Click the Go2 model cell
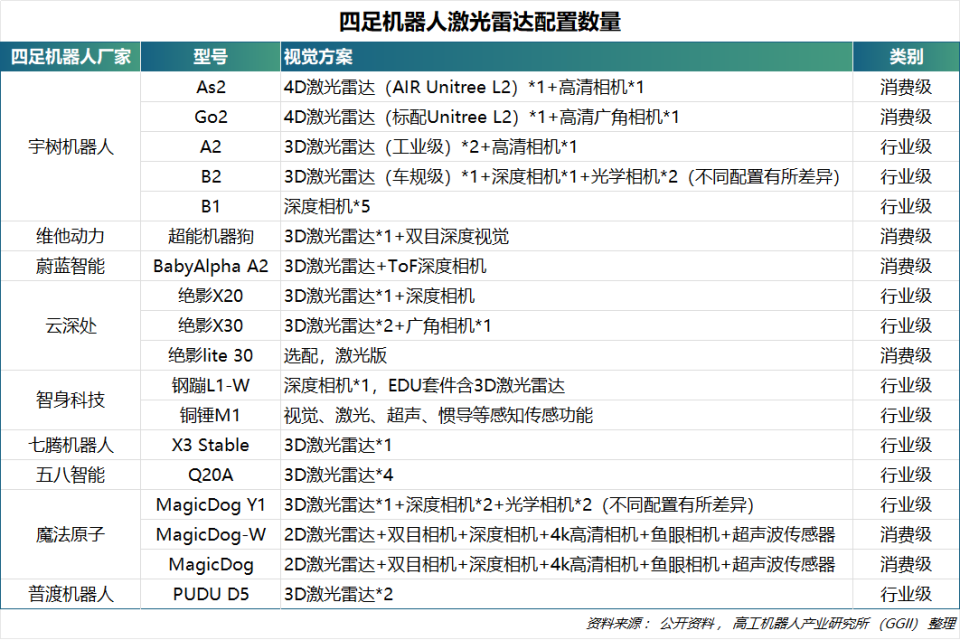 [x=211, y=116]
